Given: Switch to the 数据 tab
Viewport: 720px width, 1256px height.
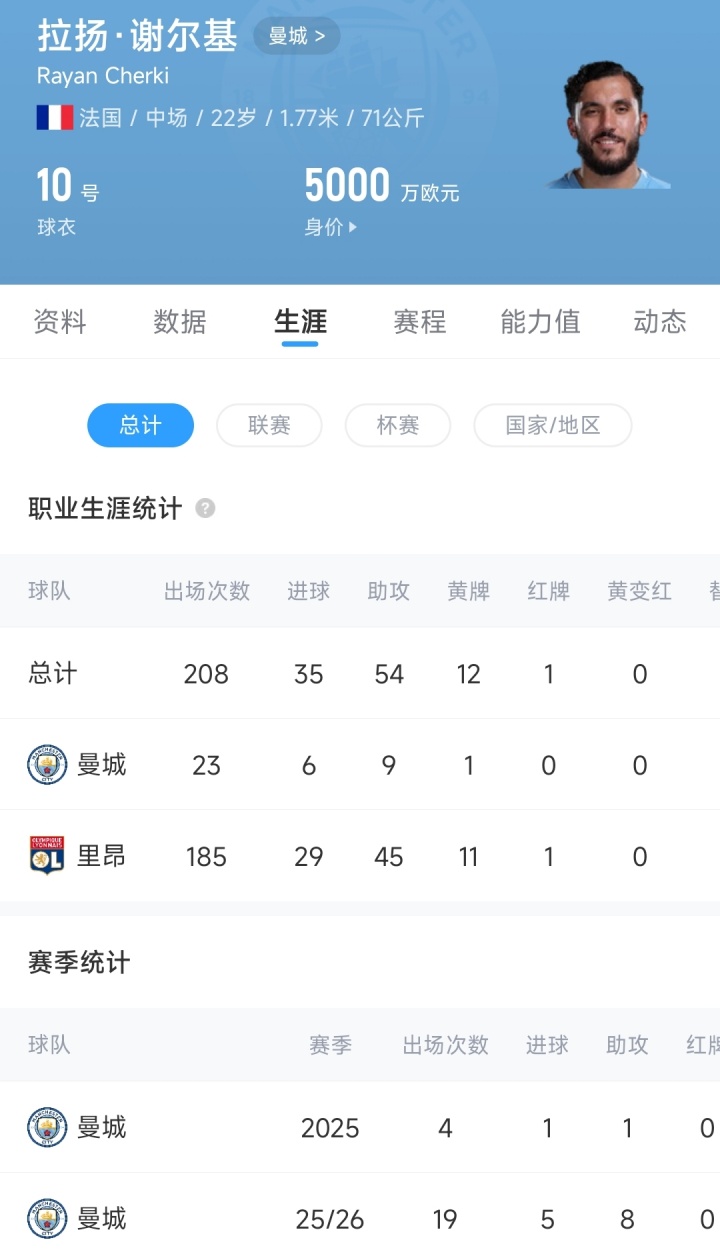Looking at the screenshot, I should pyautogui.click(x=180, y=322).
